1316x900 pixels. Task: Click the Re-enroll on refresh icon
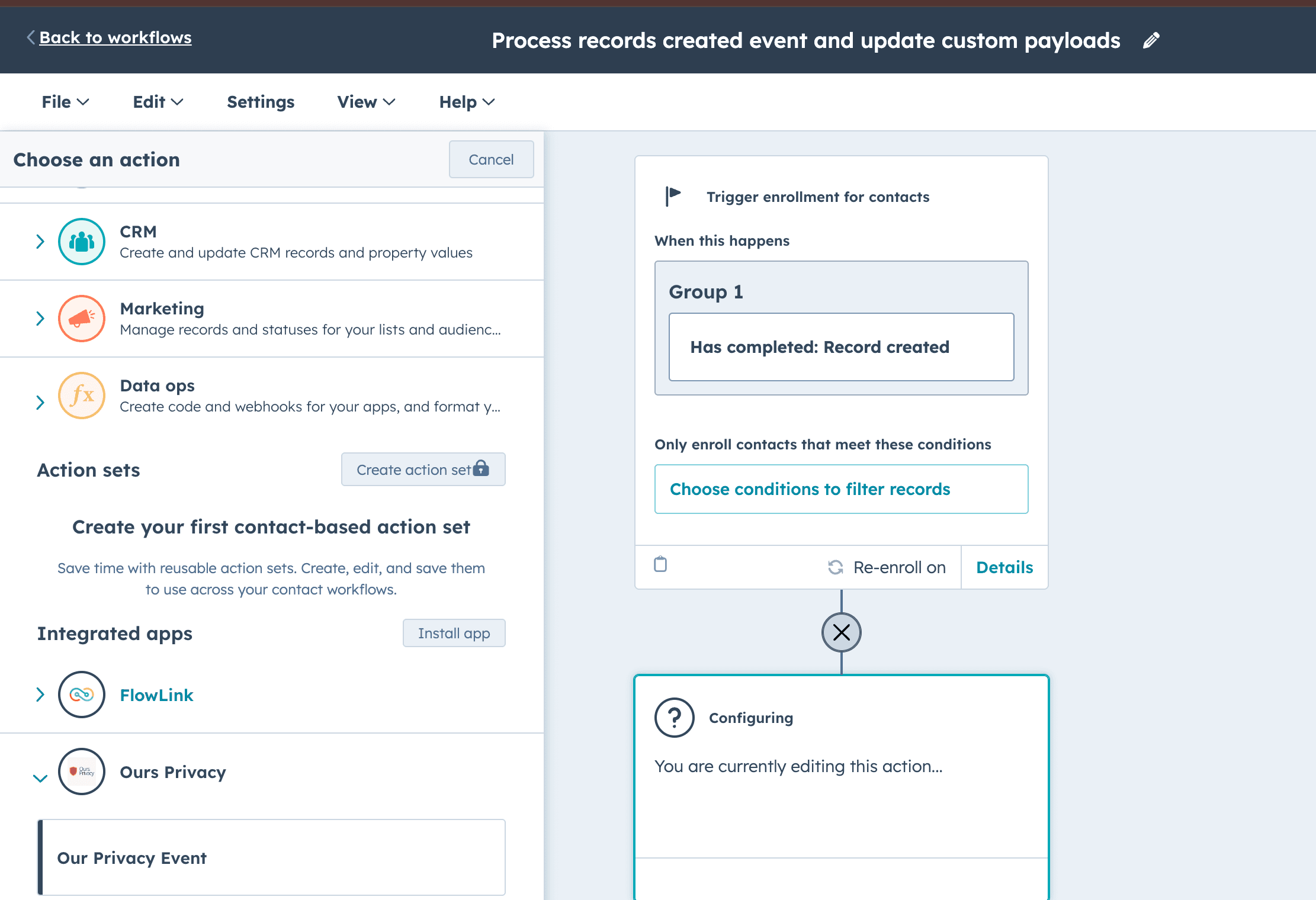(836, 567)
